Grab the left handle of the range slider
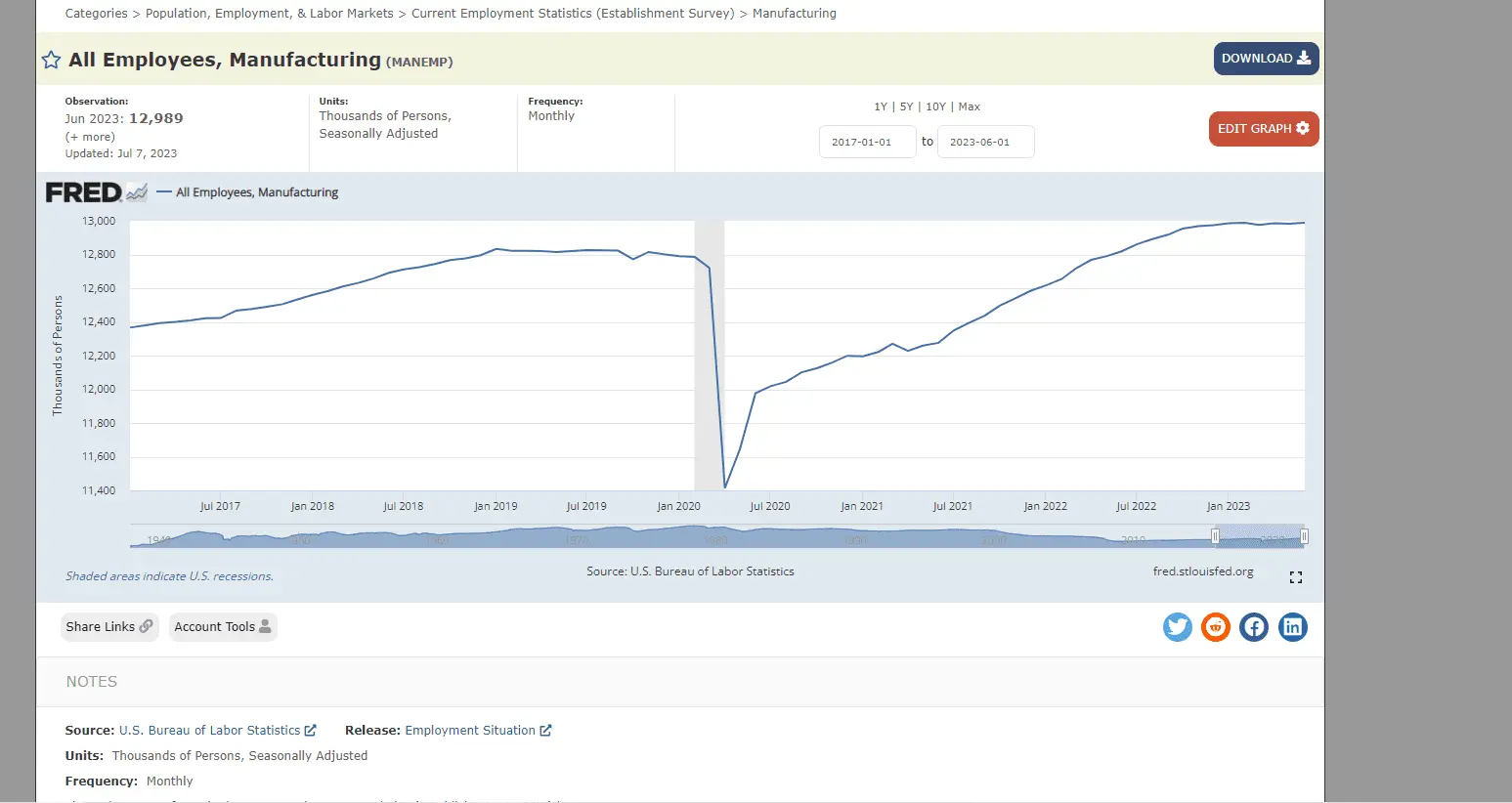The image size is (1512, 803). pos(1215,536)
